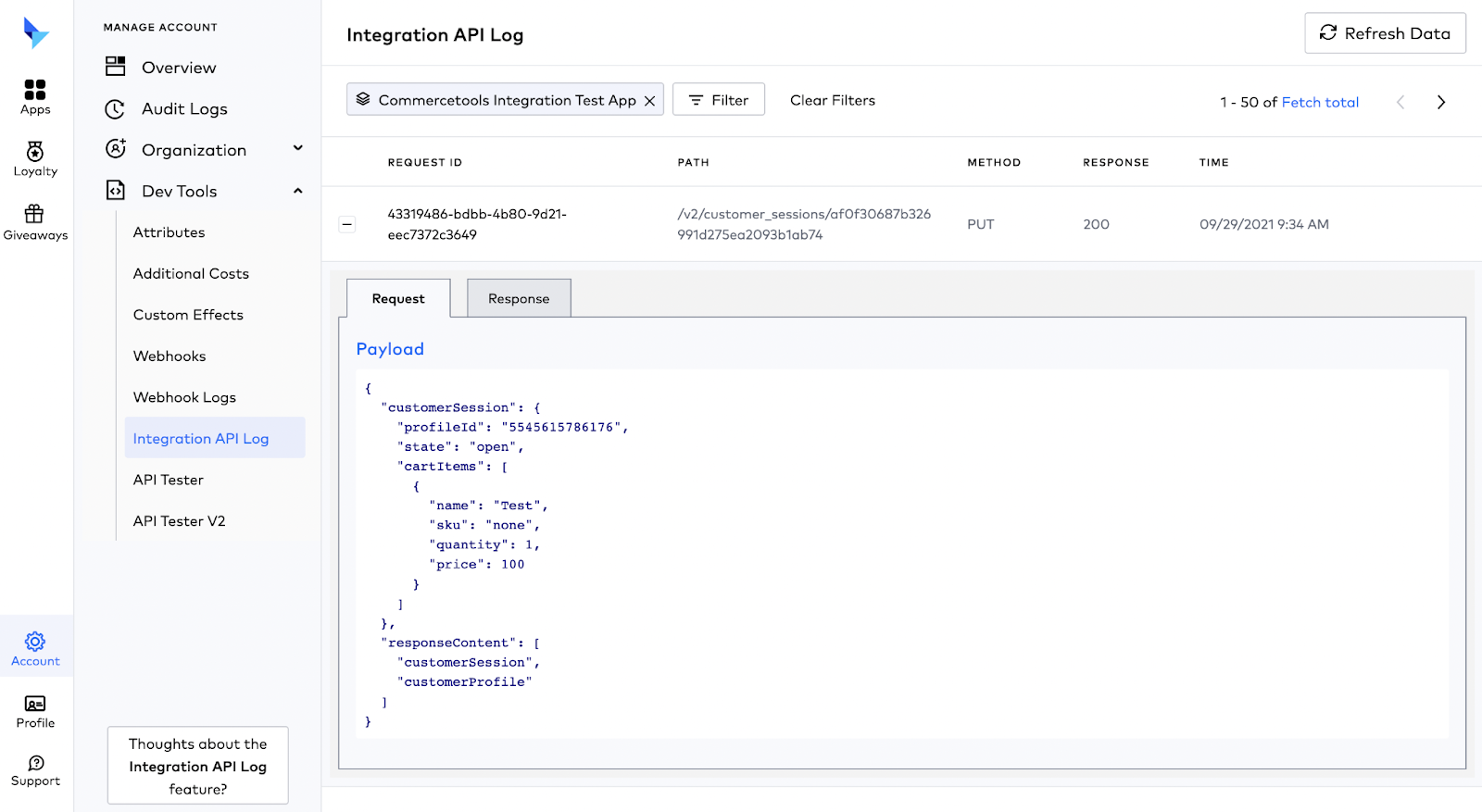Open Custom Effects page
The width and height of the screenshot is (1482, 812).
[188, 315]
